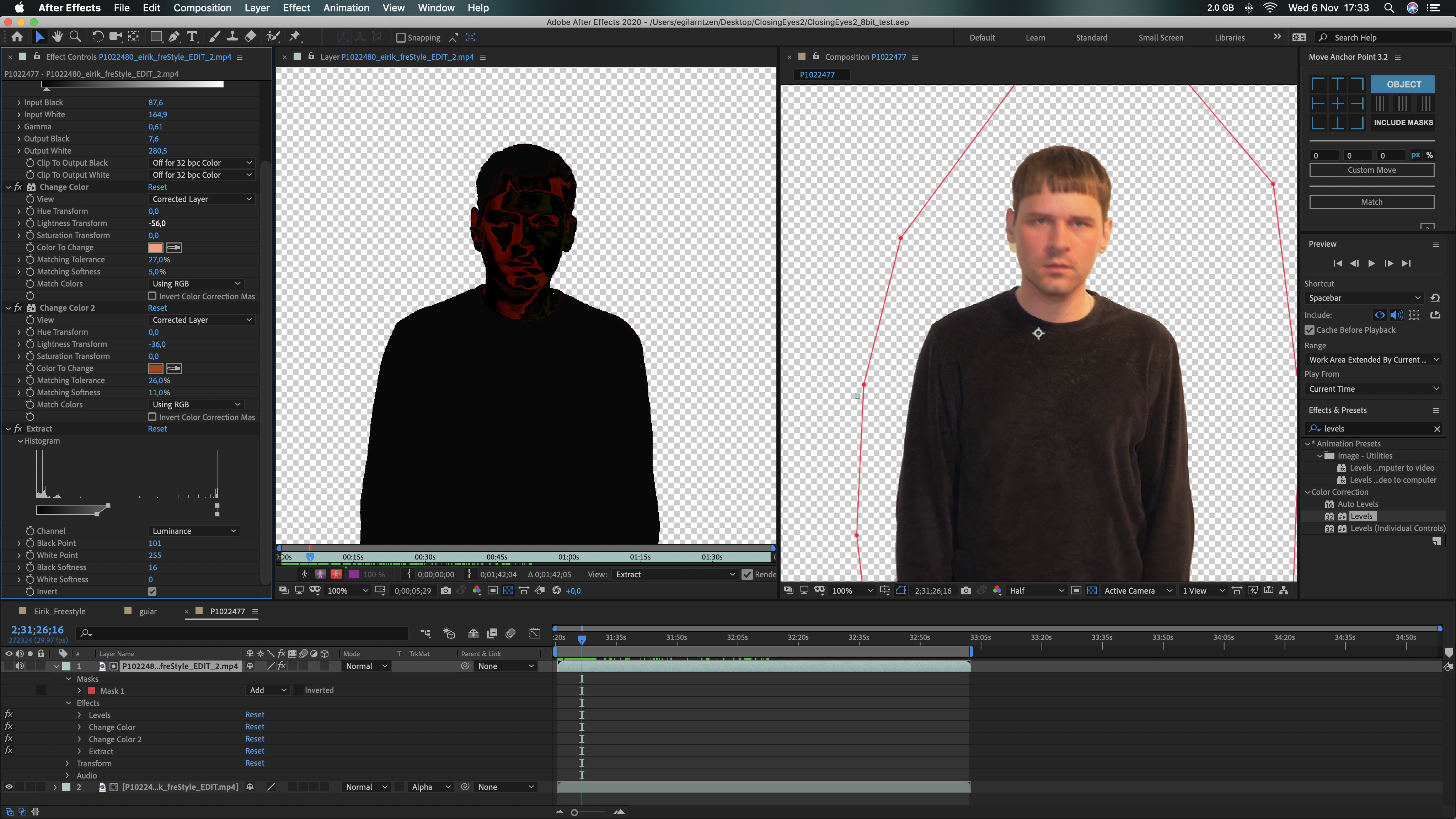This screenshot has width=1456, height=819.
Task: Click Change Color's Color To Change swatch
Action: [155, 247]
